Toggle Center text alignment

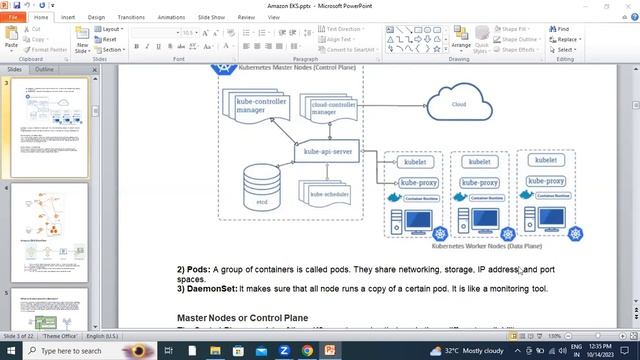tap(257, 46)
